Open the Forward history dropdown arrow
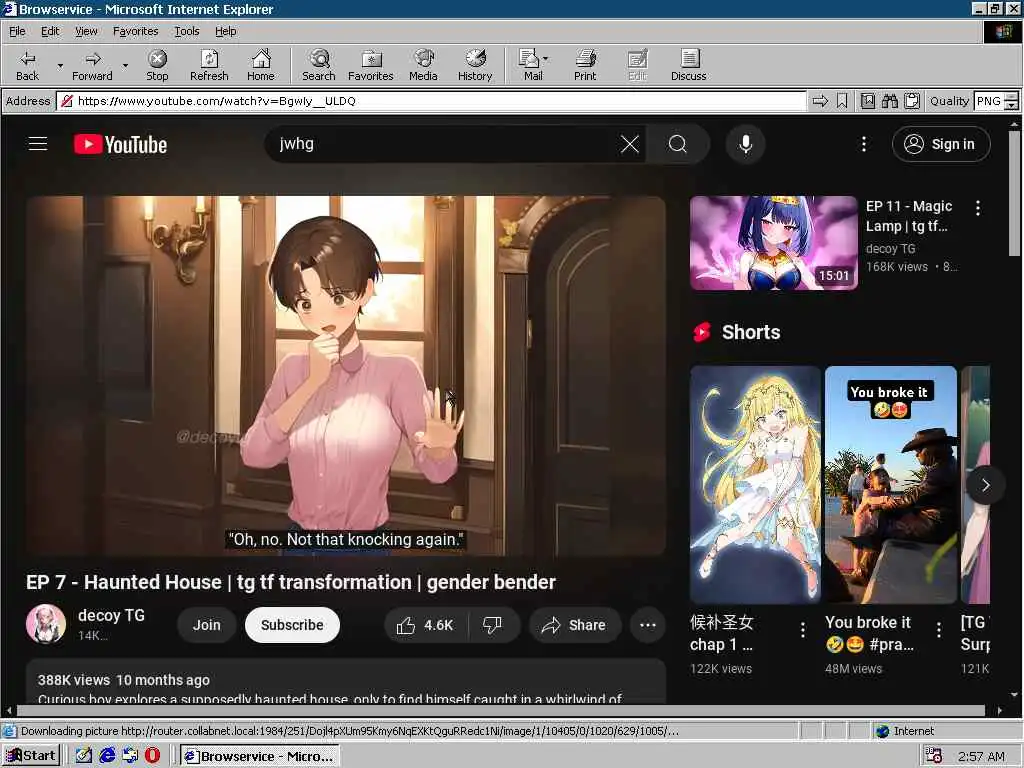Screen dimensions: 1024x768 (125, 65)
